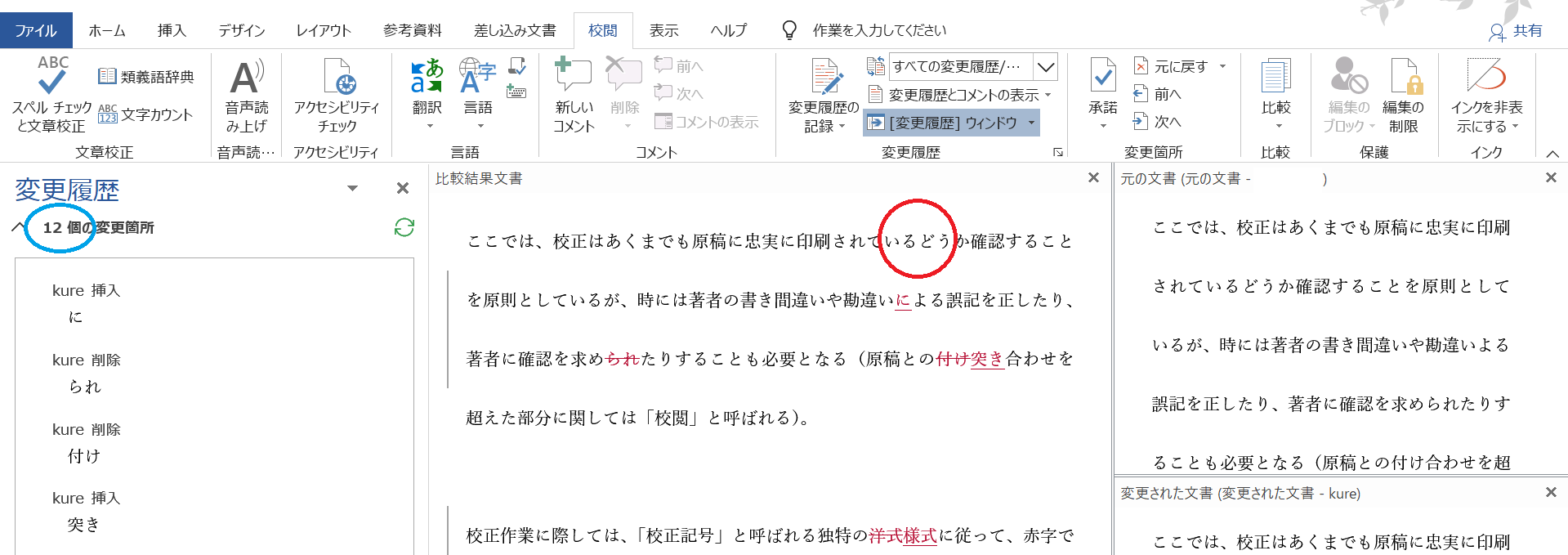
Task: Toggle [変更履歴] ウィンドウ pane
Action: point(943,123)
